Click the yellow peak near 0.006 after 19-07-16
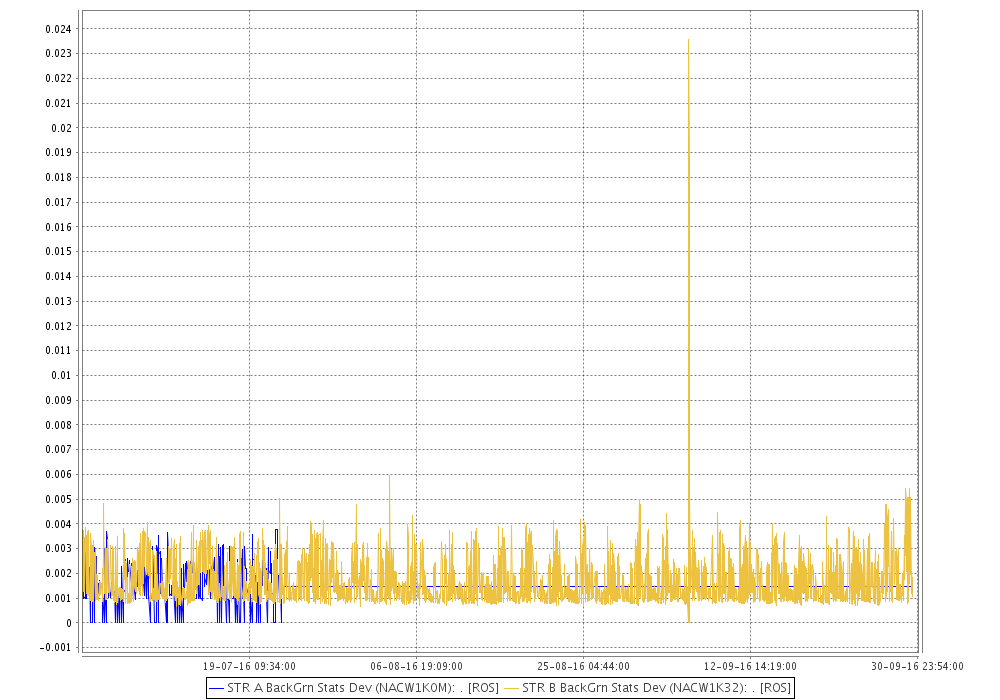Viewport: 1000px width, 700px height. pyautogui.click(x=389, y=476)
